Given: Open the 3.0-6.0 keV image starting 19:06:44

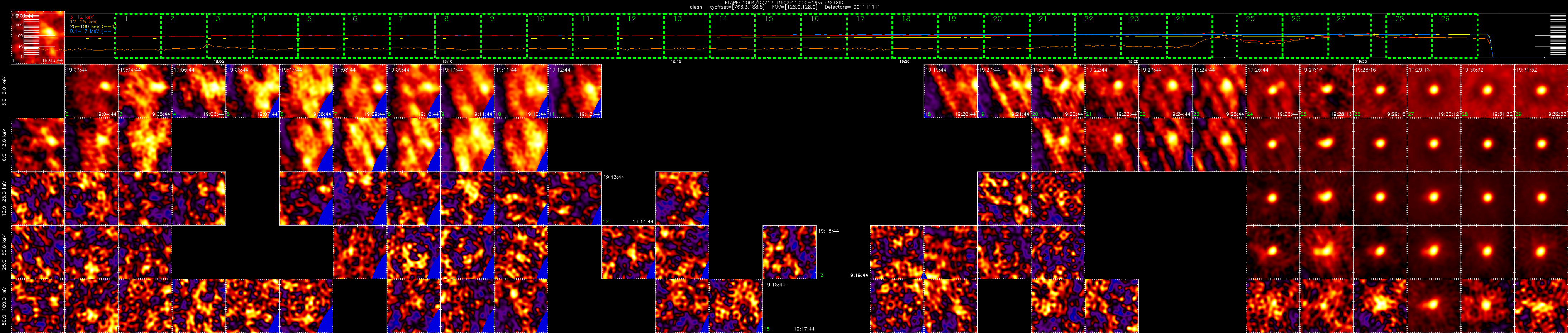Looking at the screenshot, I should coord(252,91).
